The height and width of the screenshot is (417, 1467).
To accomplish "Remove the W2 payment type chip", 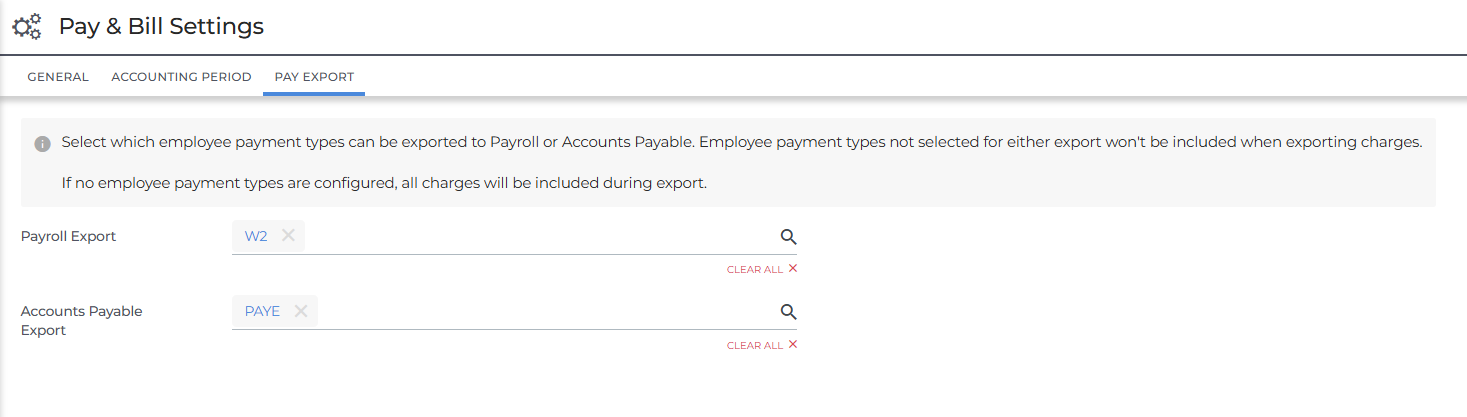I will pos(288,236).
